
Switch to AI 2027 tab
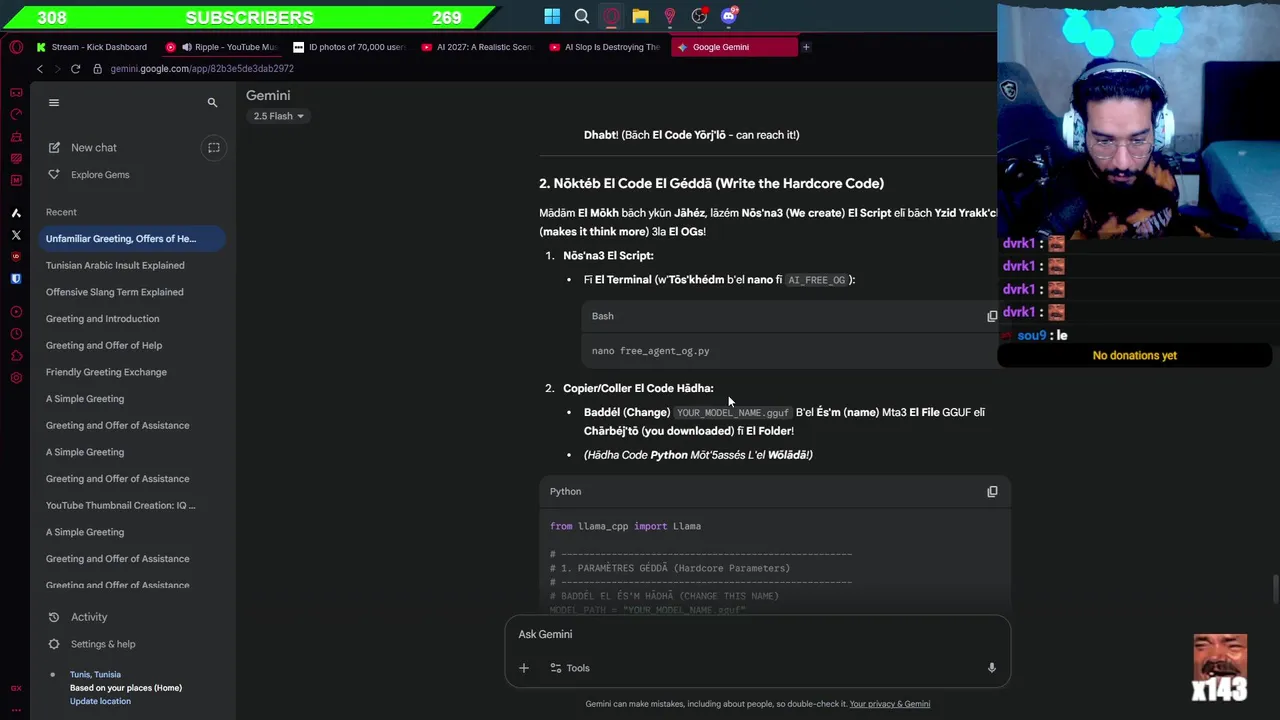478,47
